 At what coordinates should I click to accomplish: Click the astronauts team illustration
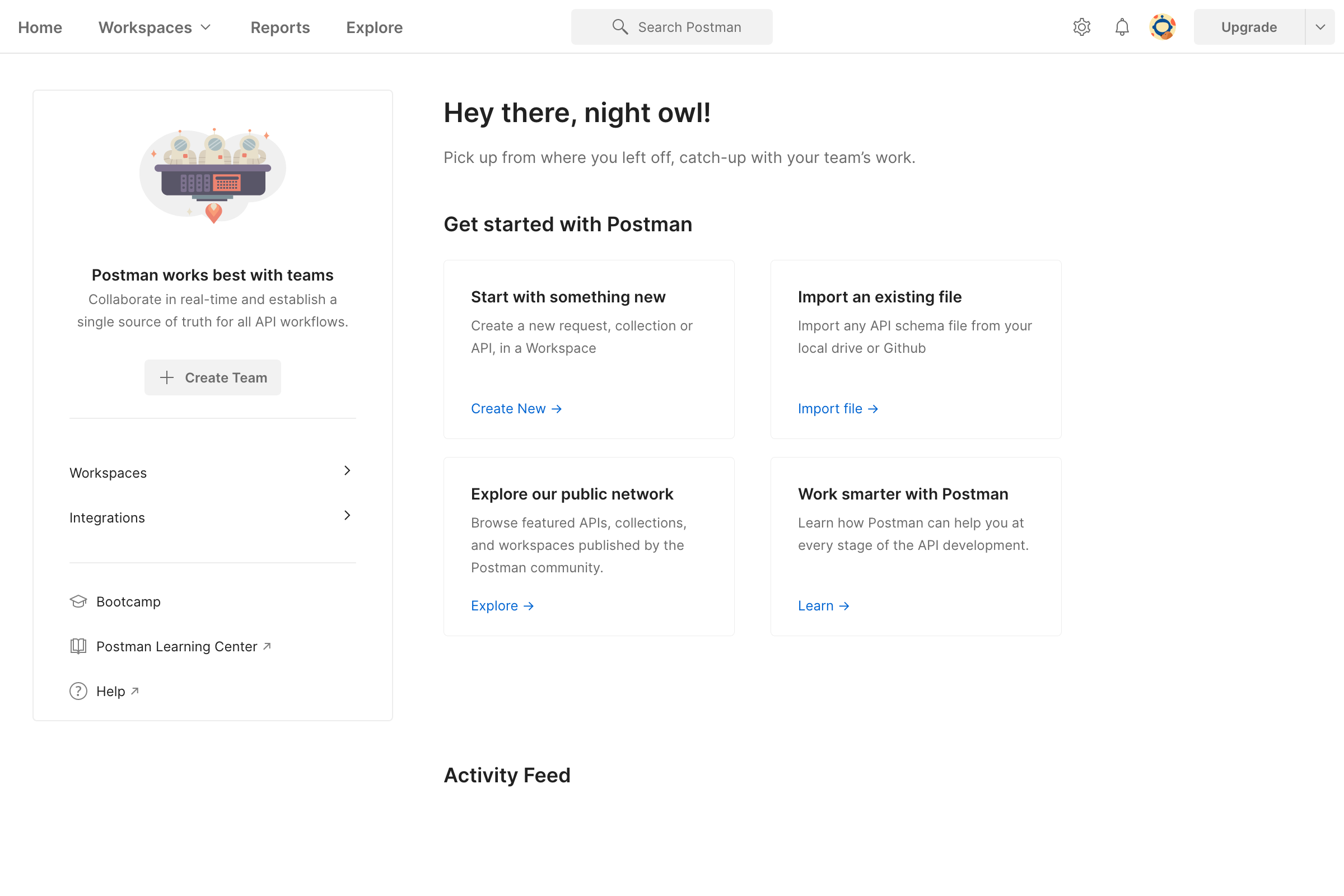coord(213,176)
